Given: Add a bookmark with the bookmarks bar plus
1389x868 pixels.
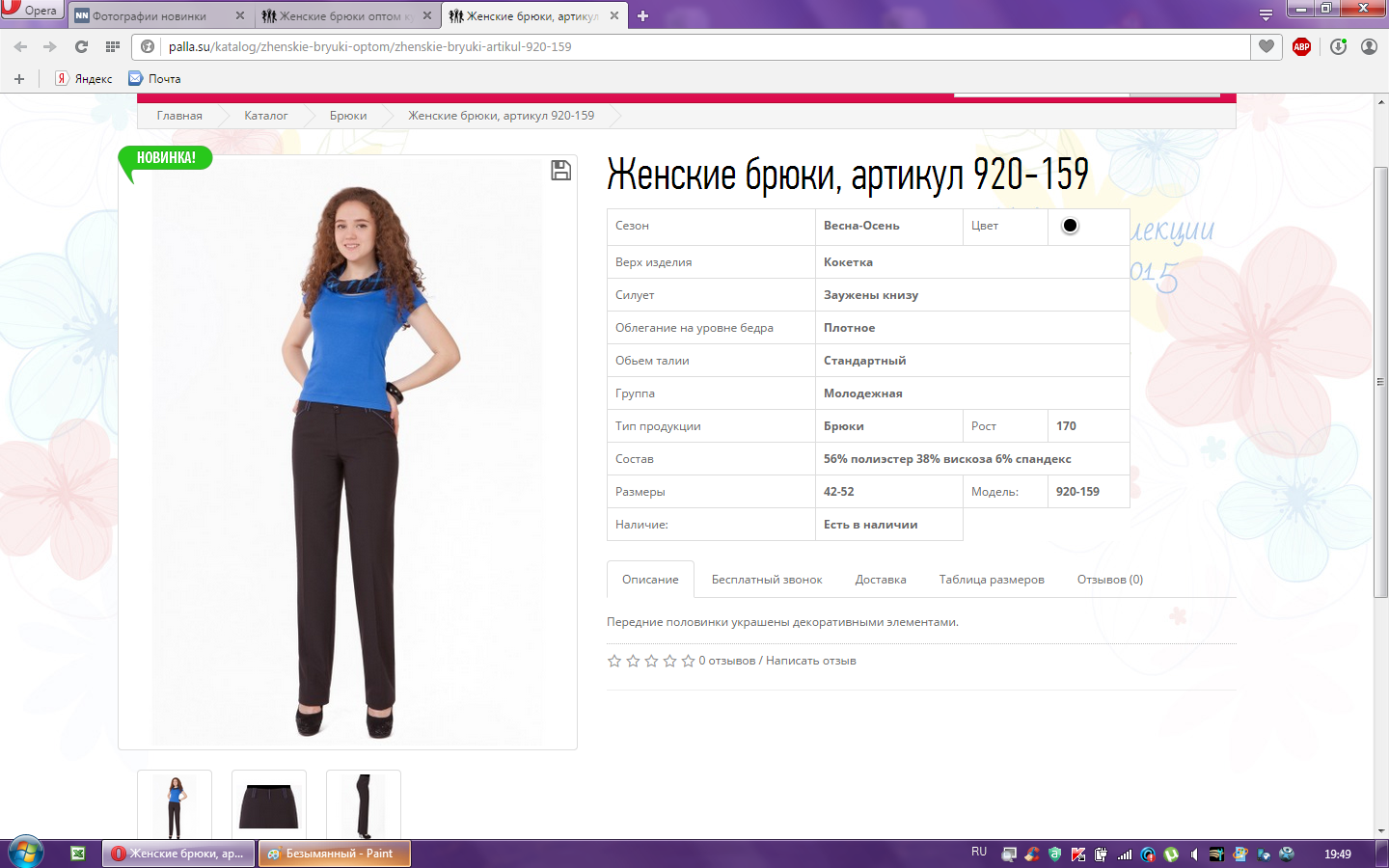Looking at the screenshot, I should [19, 79].
